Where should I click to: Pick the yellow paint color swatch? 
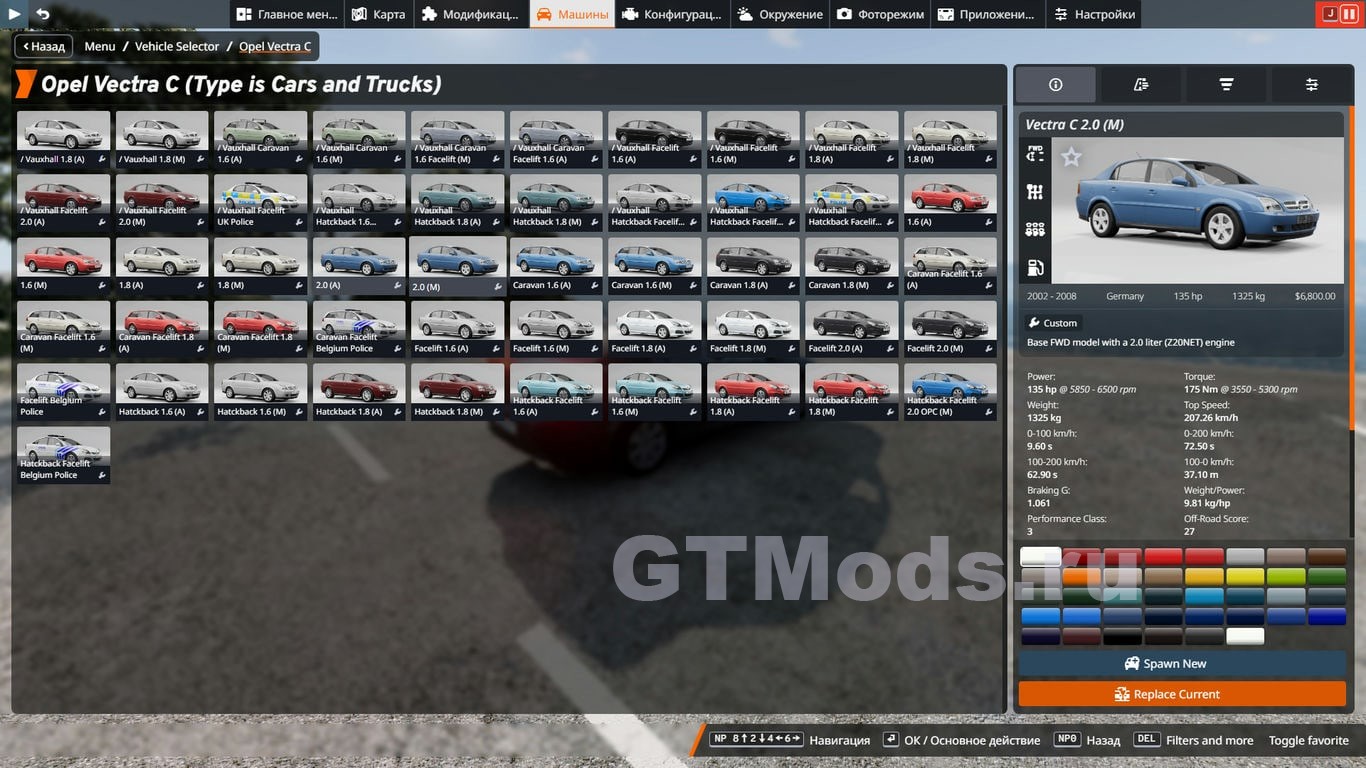[1244, 577]
